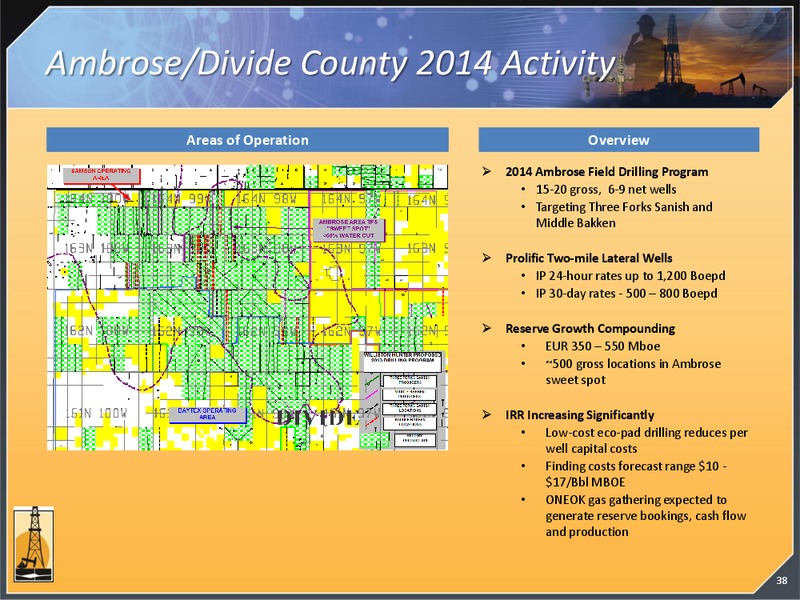
Task: Select the '15-20 gross, 6-9 net wells' bullet
Action: click(x=606, y=189)
